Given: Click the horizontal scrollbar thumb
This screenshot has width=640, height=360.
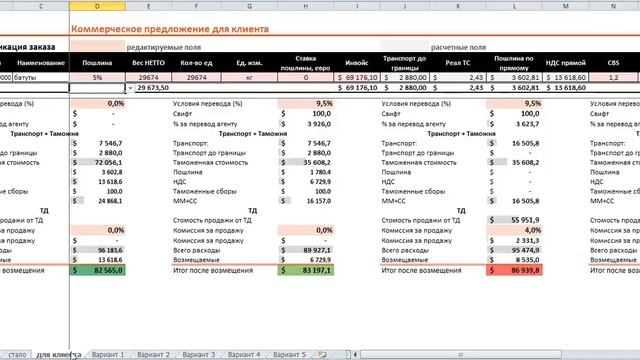Looking at the screenshot, I should 460,354.
